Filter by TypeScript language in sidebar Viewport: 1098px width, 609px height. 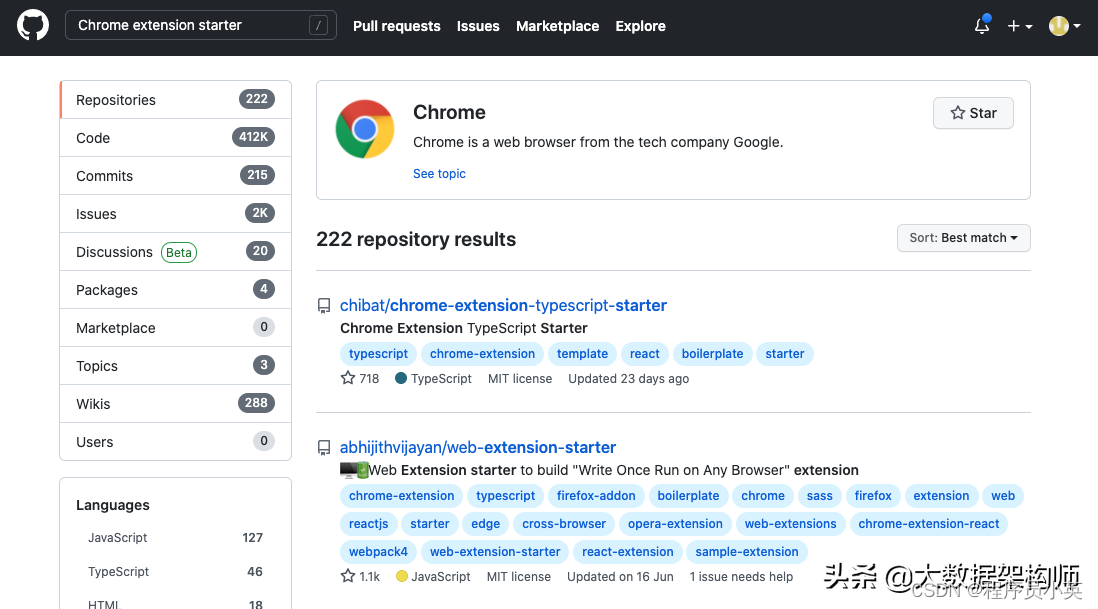[175, 571]
